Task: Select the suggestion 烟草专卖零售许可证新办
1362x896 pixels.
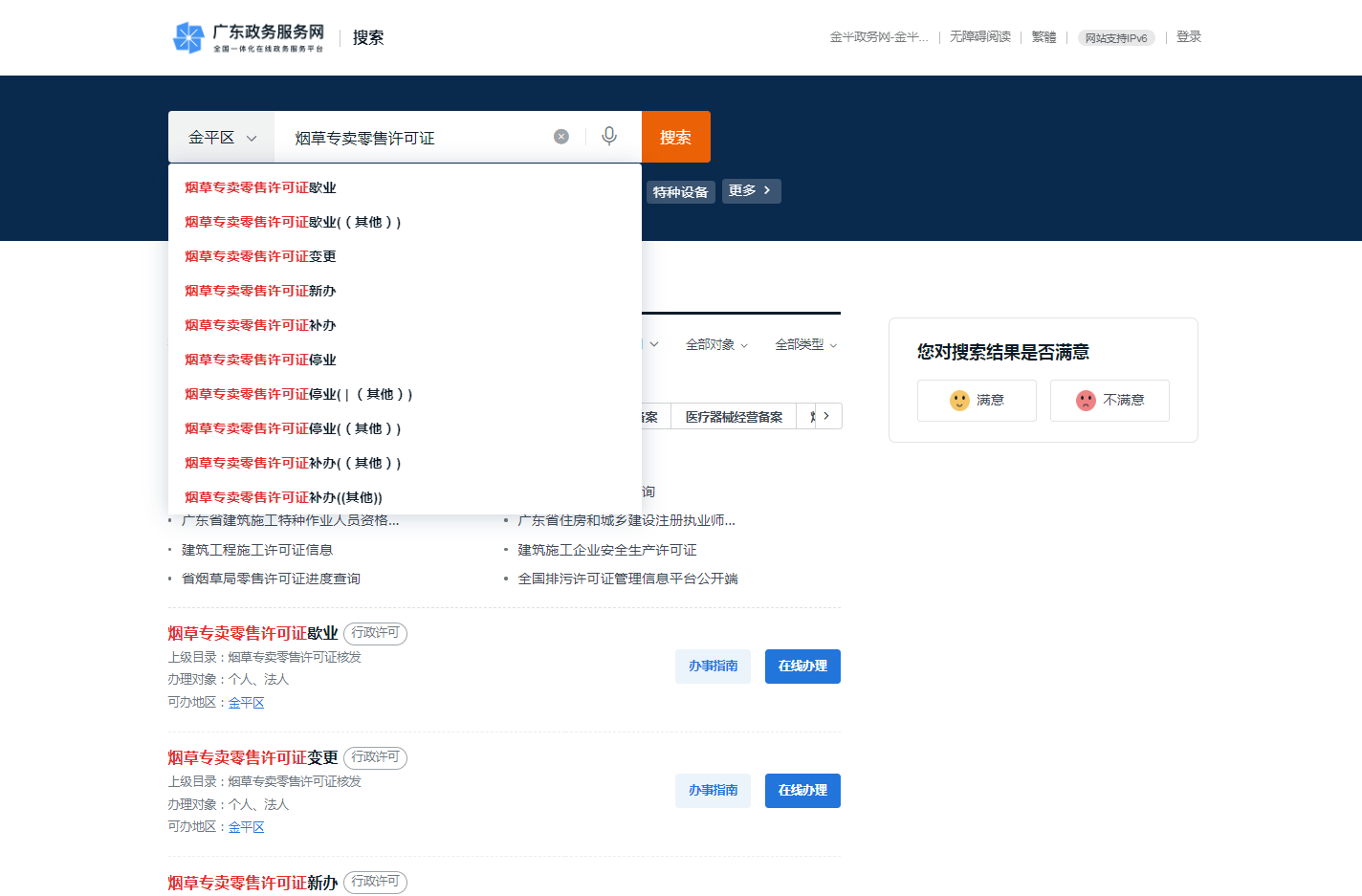Action: (405, 291)
